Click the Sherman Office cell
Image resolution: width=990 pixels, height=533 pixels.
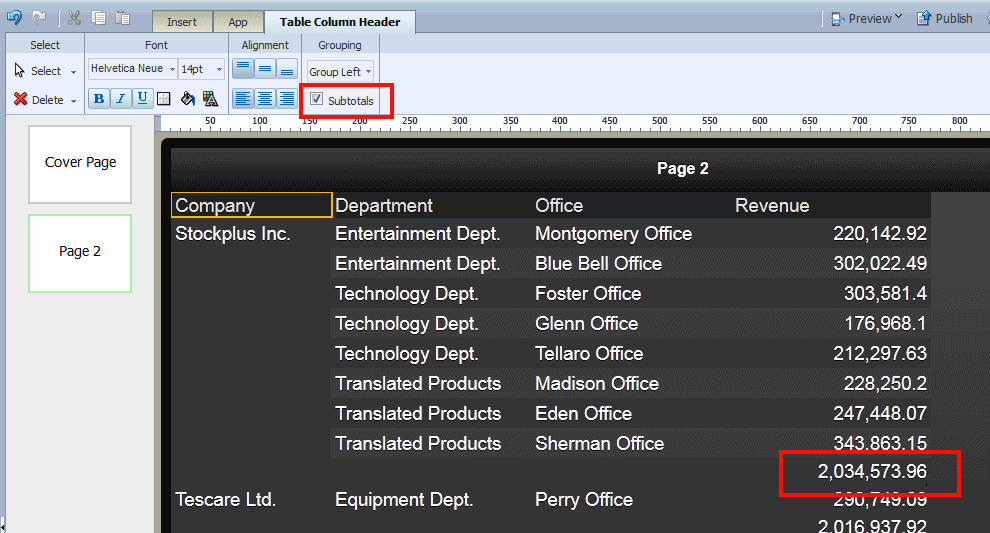[x=599, y=443]
